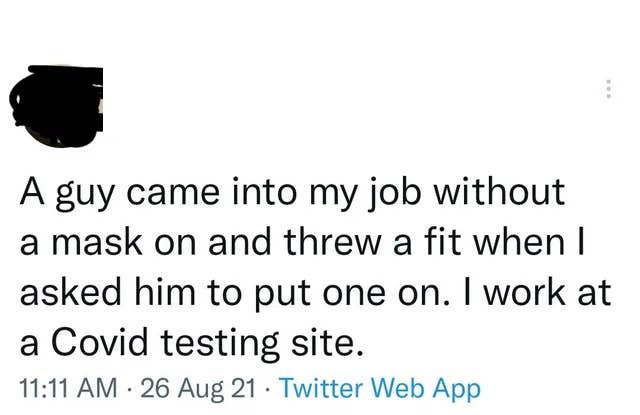Screen dimensions: 640x415
Task: Click the 26 Aug 21 date
Action: pyautogui.click(x=198, y=388)
